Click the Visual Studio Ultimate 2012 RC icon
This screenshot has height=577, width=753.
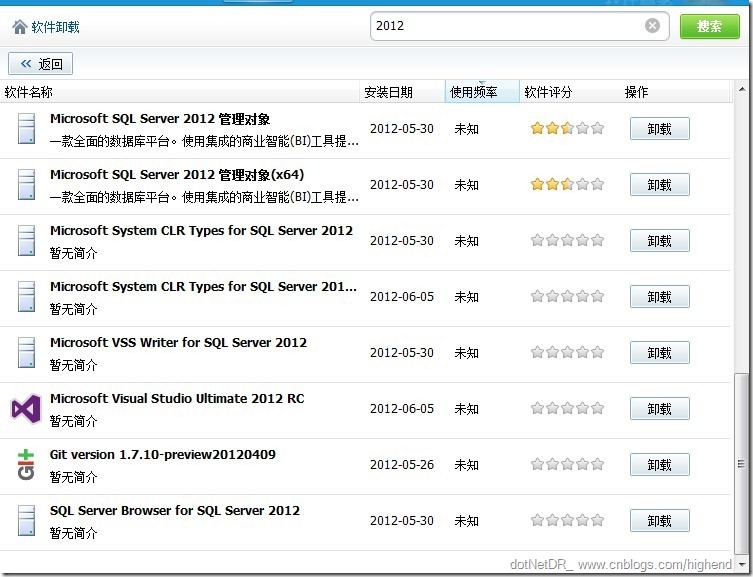click(x=26, y=409)
